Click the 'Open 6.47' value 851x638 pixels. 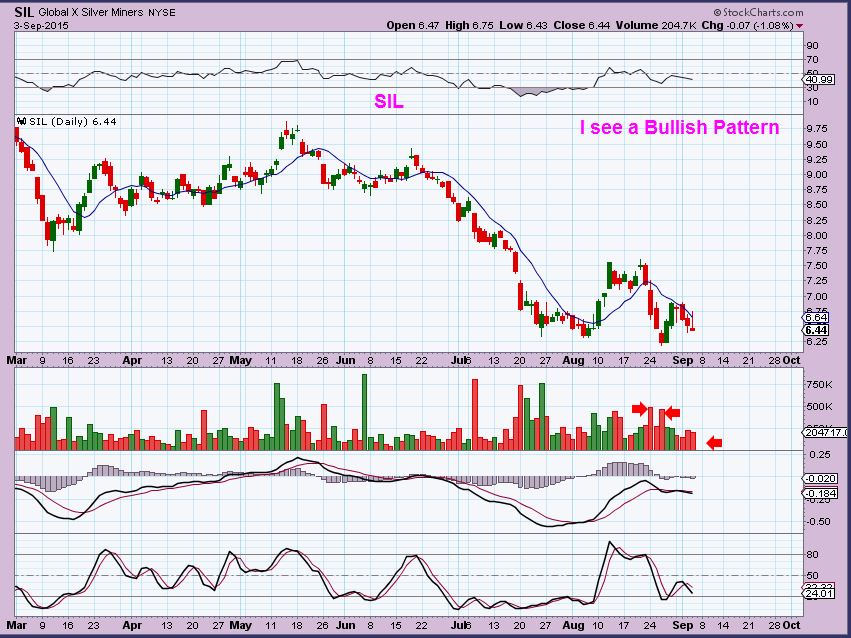click(x=412, y=25)
